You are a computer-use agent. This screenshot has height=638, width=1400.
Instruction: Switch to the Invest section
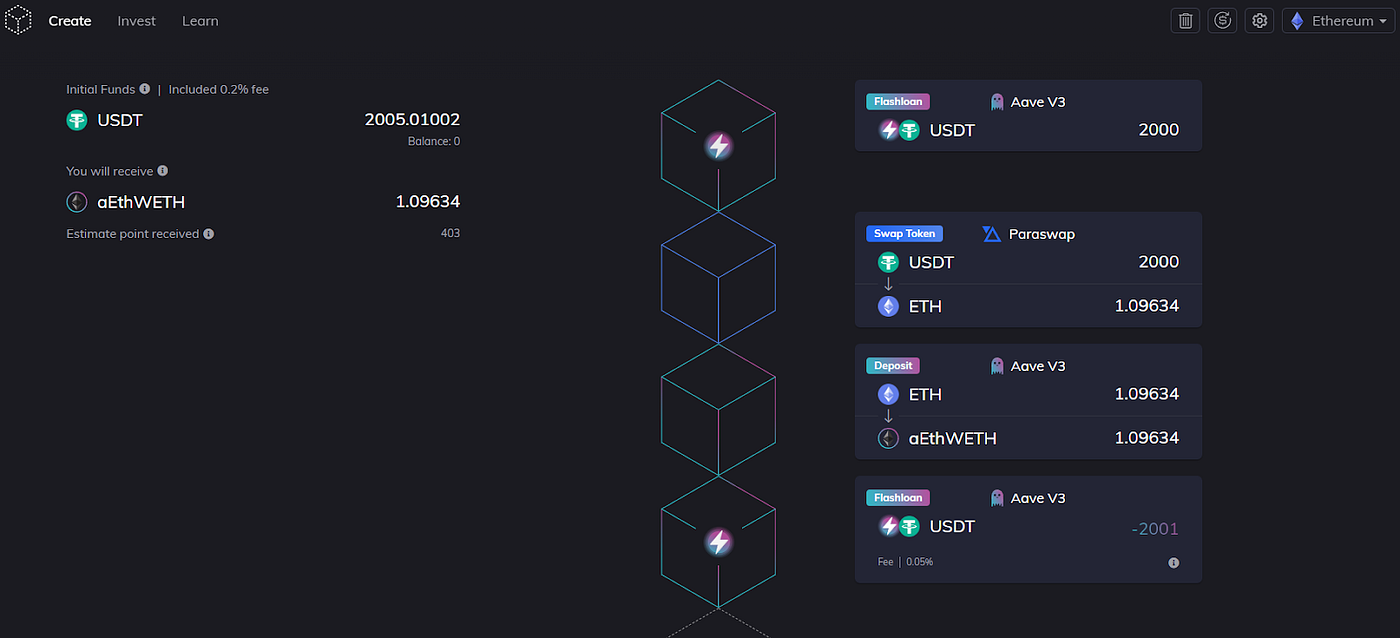[x=136, y=20]
